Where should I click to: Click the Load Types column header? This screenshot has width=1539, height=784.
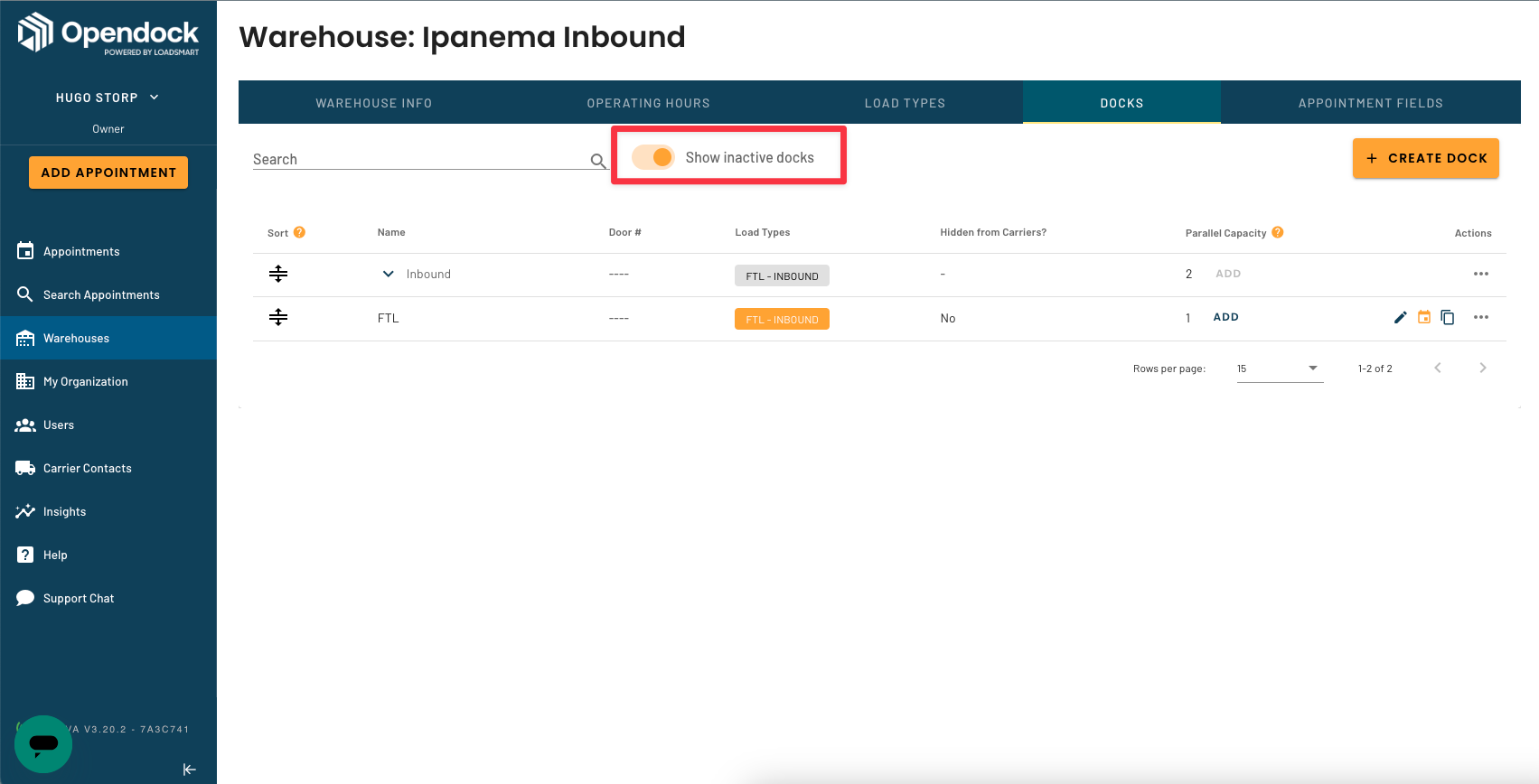(x=763, y=232)
